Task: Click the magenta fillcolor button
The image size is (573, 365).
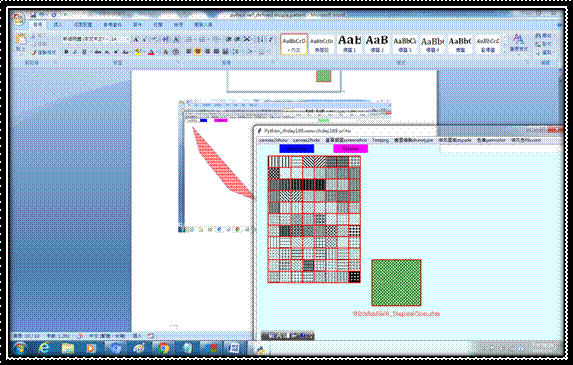Action: (350, 149)
